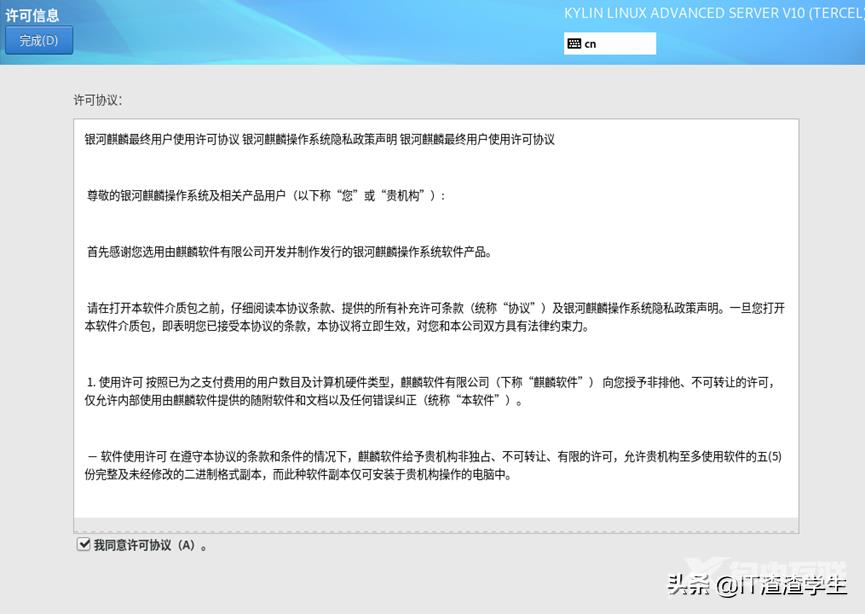Click the 我同意许可协议（A）label text

pyautogui.click(x=150, y=546)
